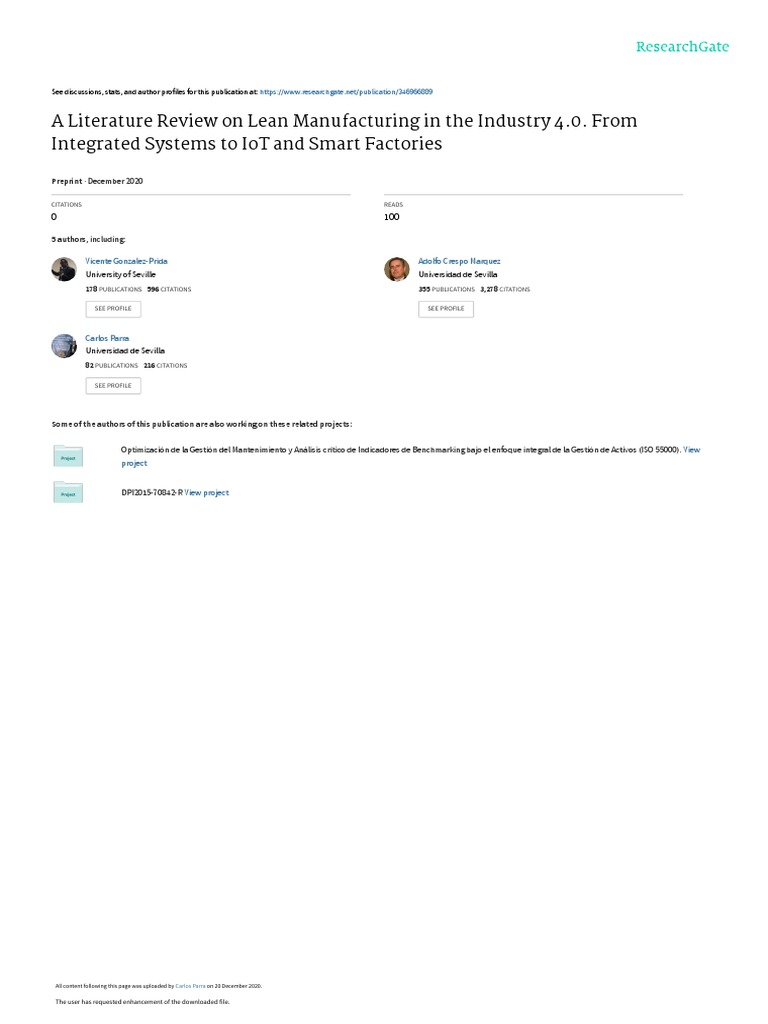768x1024 pixels.
Task: Click See Profile under Carlos Parra
Action: pyautogui.click(x=113, y=386)
